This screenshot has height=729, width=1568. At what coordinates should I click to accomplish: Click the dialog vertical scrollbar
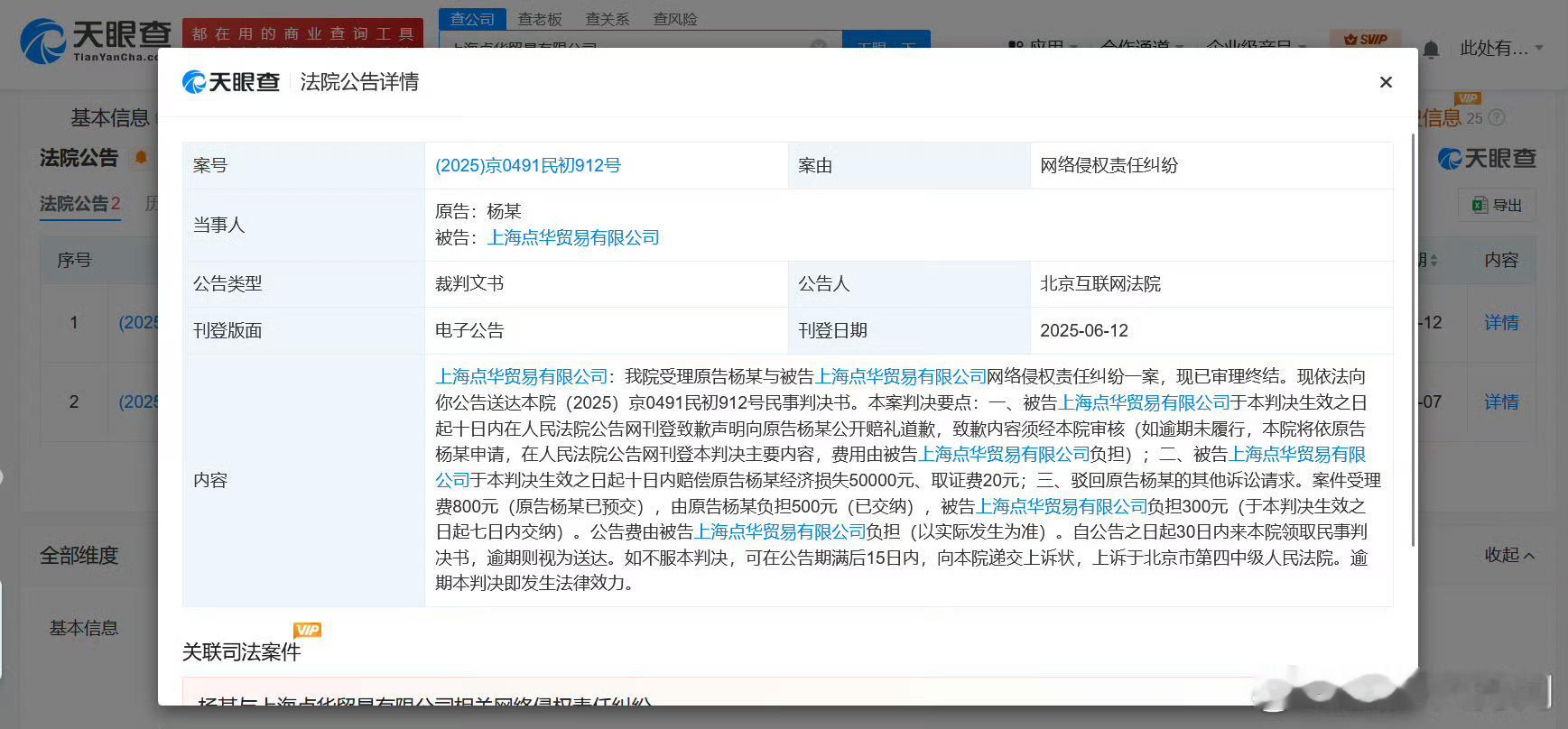point(1413,339)
